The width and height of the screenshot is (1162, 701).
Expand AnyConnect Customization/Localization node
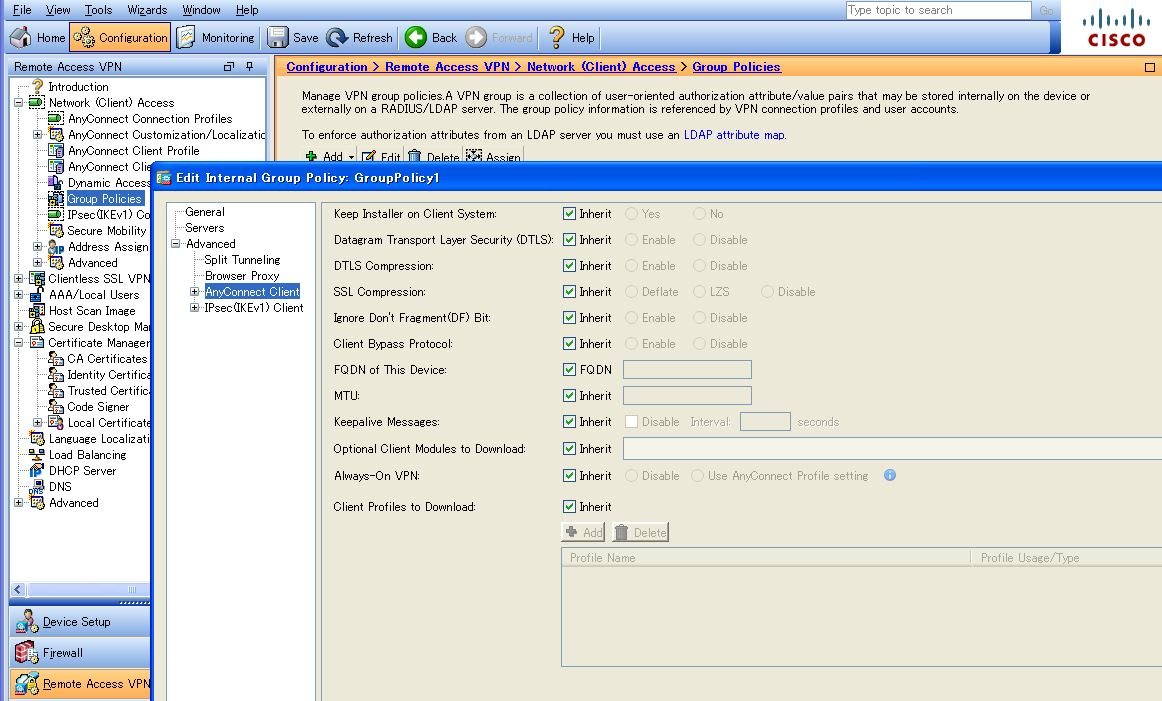click(x=37, y=134)
